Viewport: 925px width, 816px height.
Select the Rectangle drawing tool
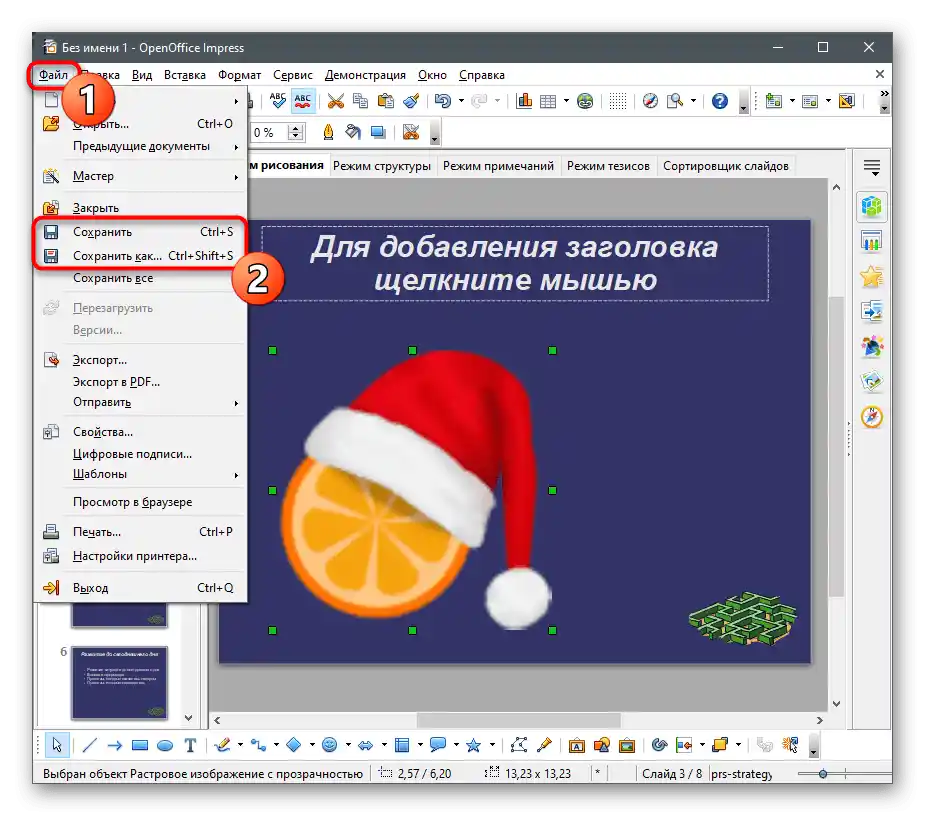(x=140, y=745)
